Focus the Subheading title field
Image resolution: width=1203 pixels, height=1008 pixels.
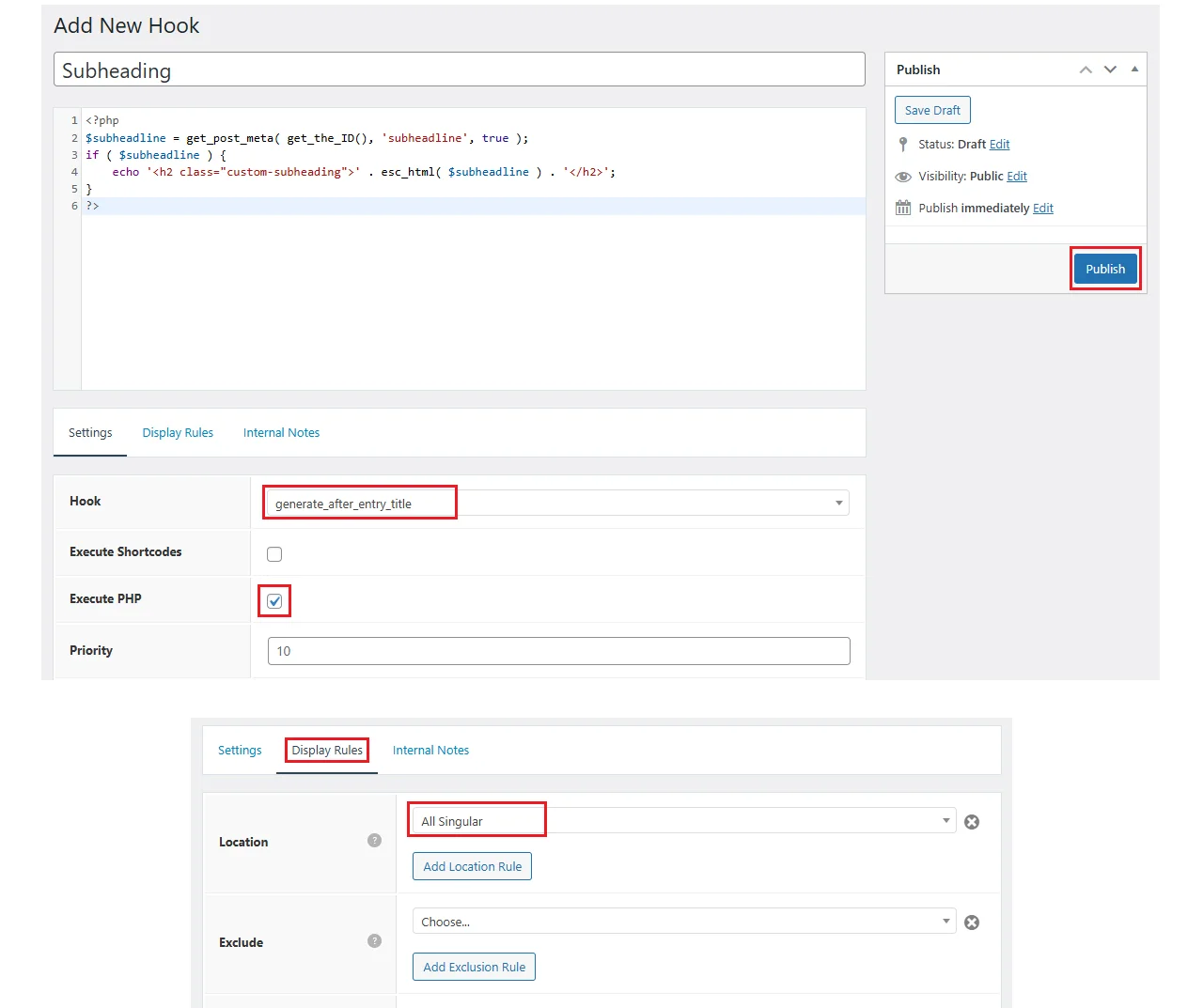(459, 70)
